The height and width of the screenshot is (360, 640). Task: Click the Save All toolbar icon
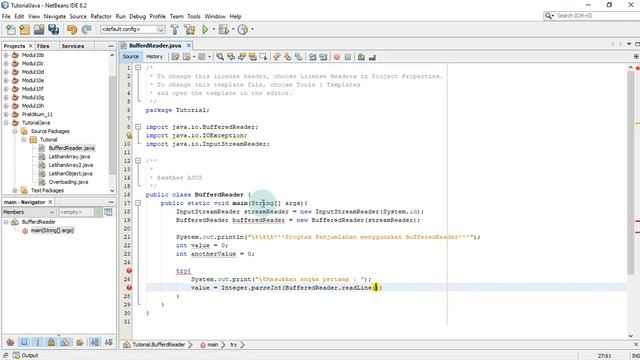tap(53, 29)
